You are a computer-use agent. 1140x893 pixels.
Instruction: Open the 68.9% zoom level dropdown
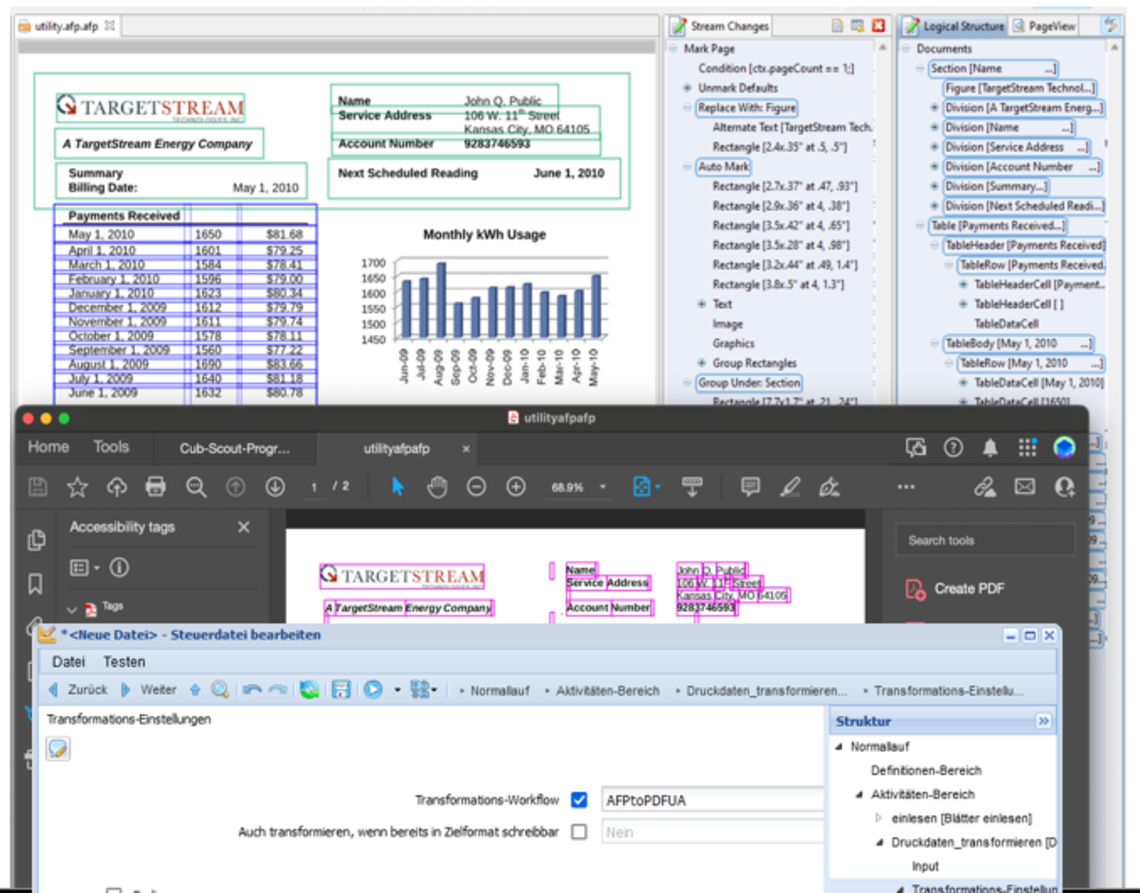(x=604, y=488)
